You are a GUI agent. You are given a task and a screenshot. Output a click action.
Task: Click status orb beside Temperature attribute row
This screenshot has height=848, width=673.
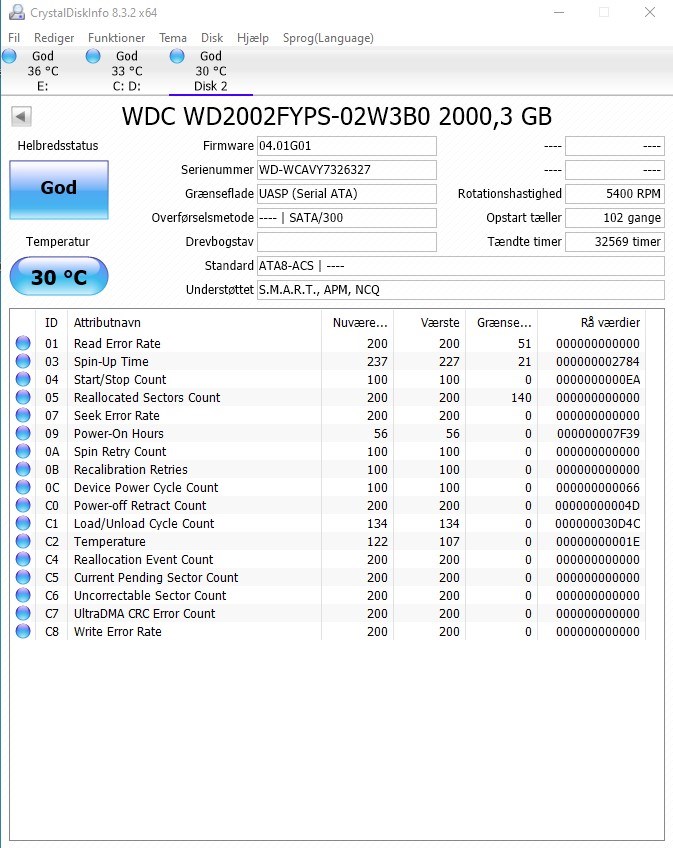tap(23, 542)
